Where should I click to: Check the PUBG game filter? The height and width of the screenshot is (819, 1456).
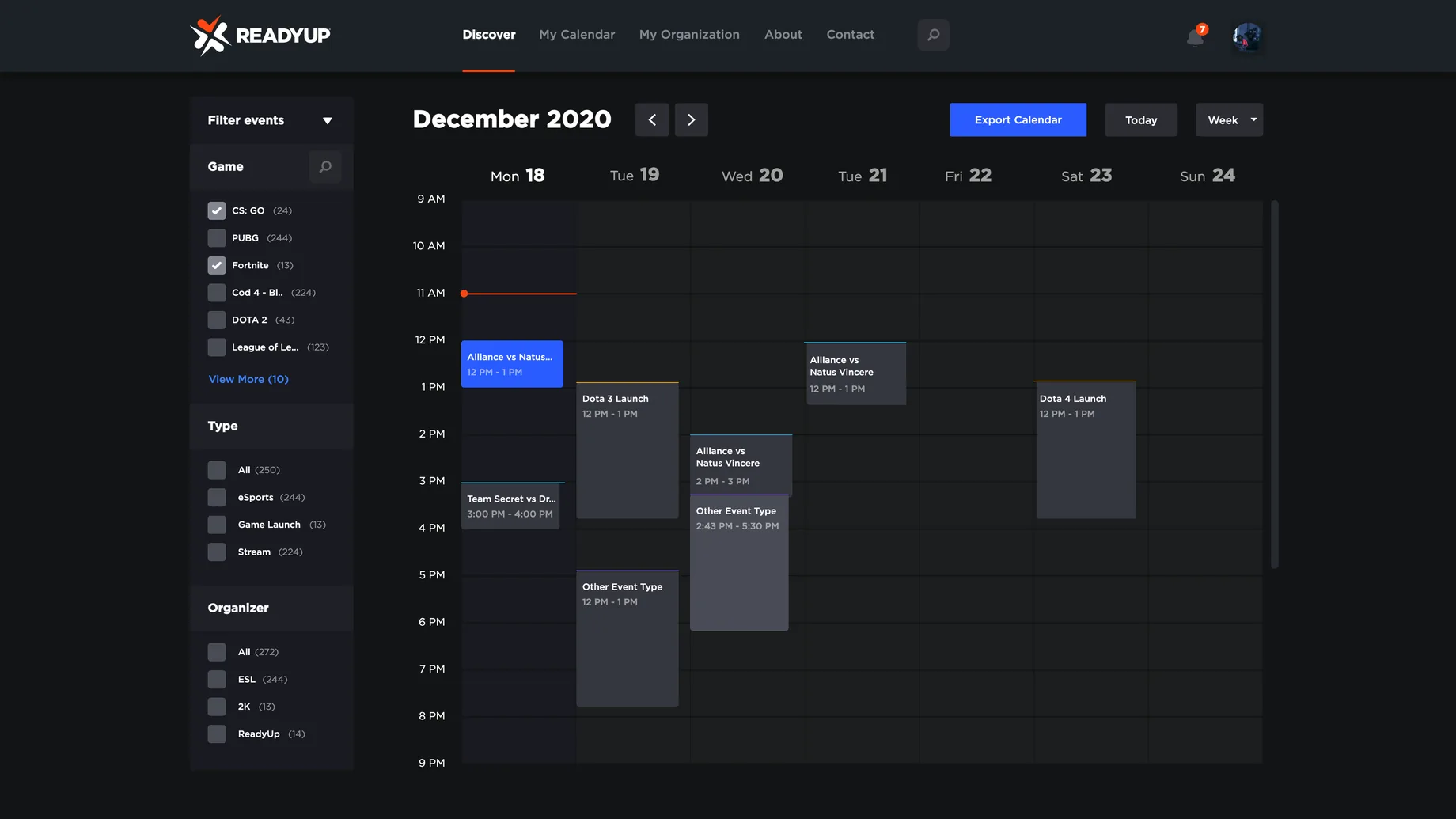(217, 238)
